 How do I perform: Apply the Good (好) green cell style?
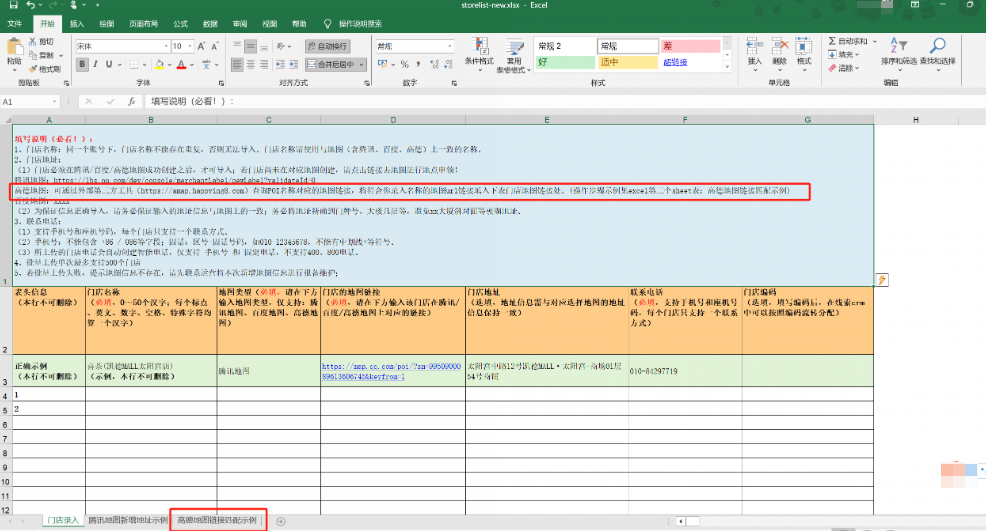pos(565,62)
